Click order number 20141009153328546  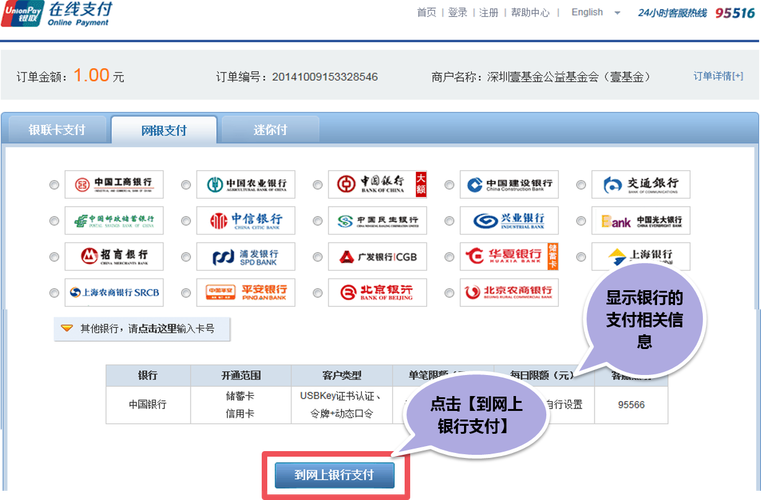tap(325, 77)
